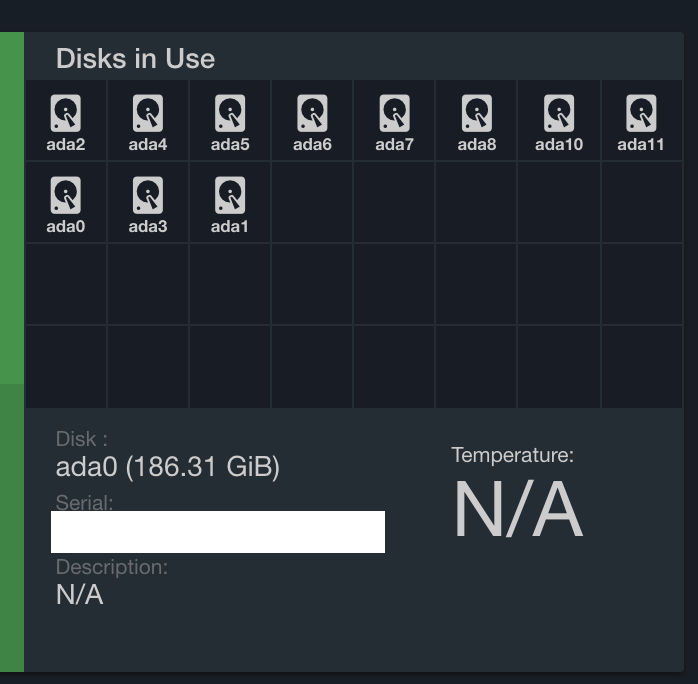Select the ada2 disk icon
This screenshot has width=698, height=684.
pos(65,113)
